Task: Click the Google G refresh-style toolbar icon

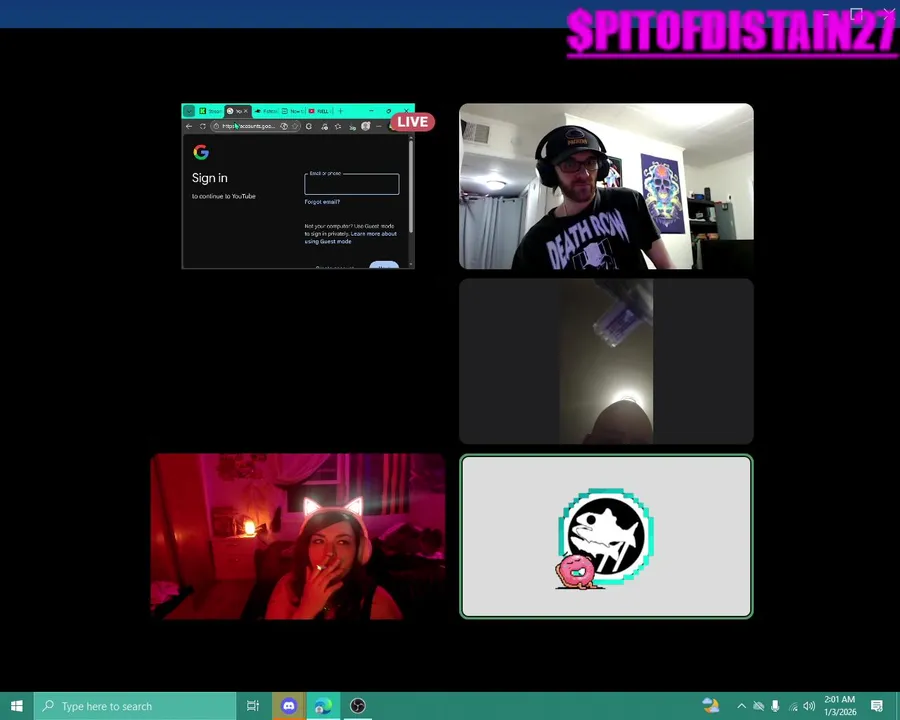Action: click(309, 126)
